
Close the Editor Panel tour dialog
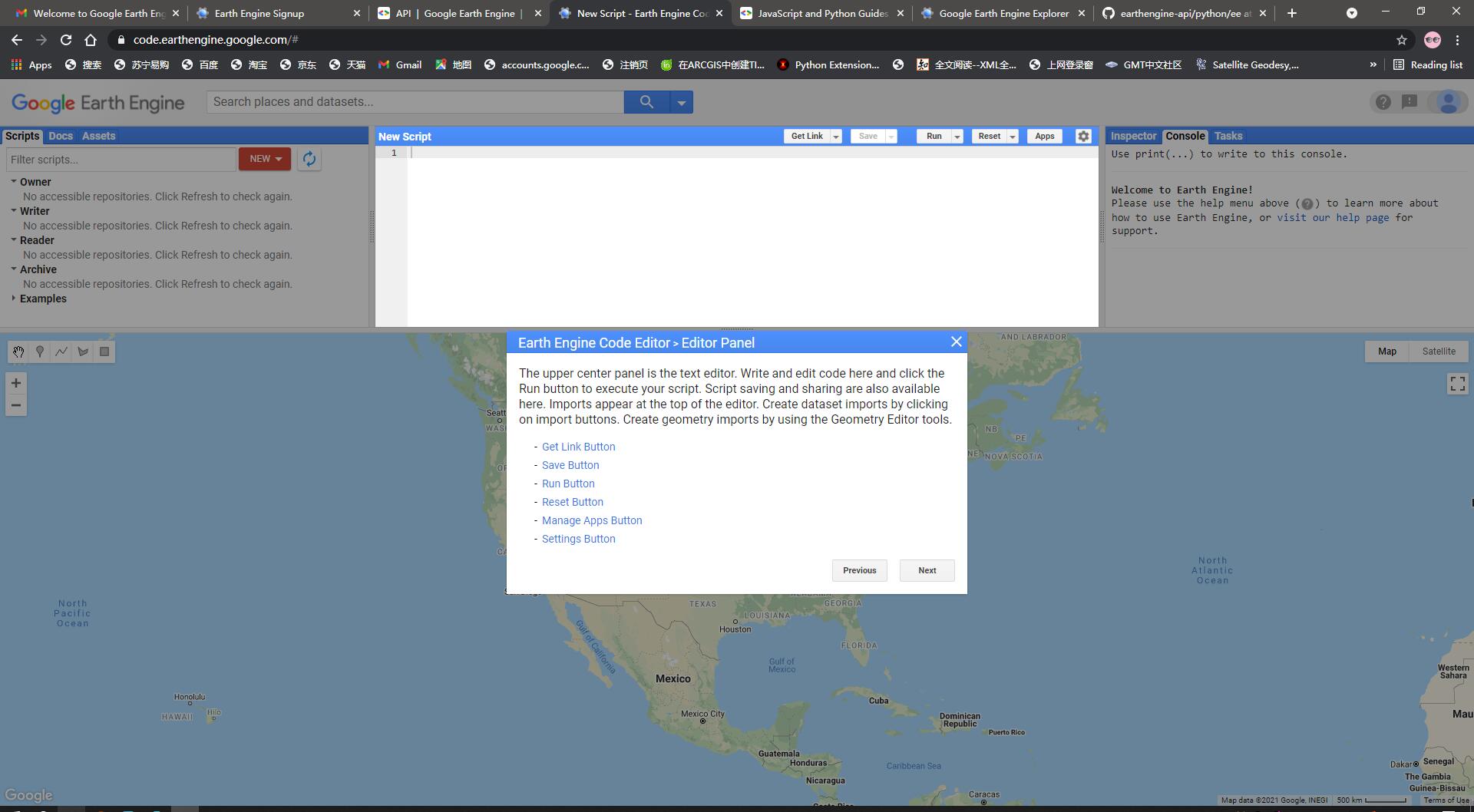pos(956,342)
